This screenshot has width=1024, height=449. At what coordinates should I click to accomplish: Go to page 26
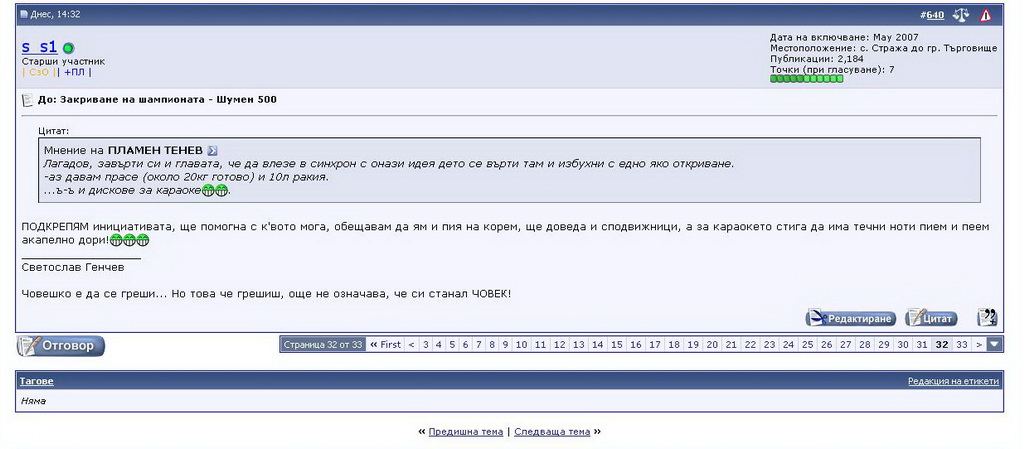point(826,345)
